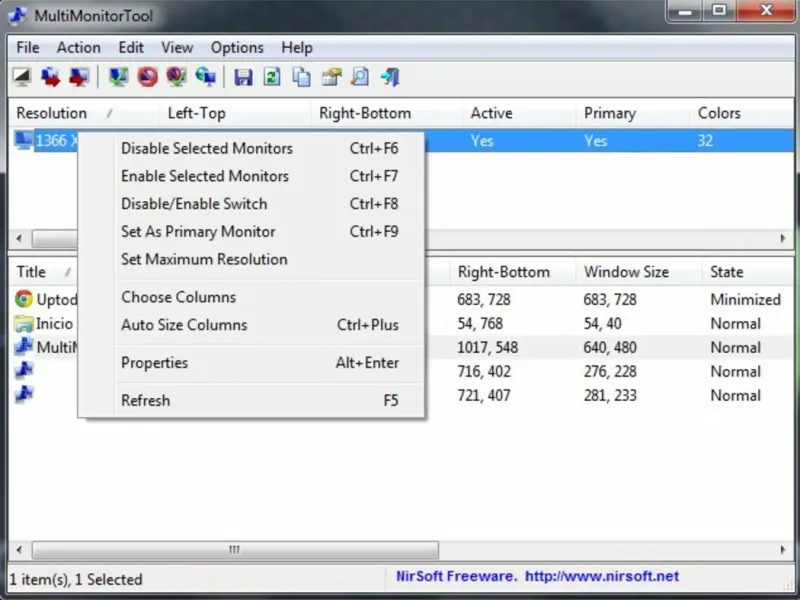The height and width of the screenshot is (600, 800).
Task: Click the '1017, 548' cell
Action: [x=487, y=347]
